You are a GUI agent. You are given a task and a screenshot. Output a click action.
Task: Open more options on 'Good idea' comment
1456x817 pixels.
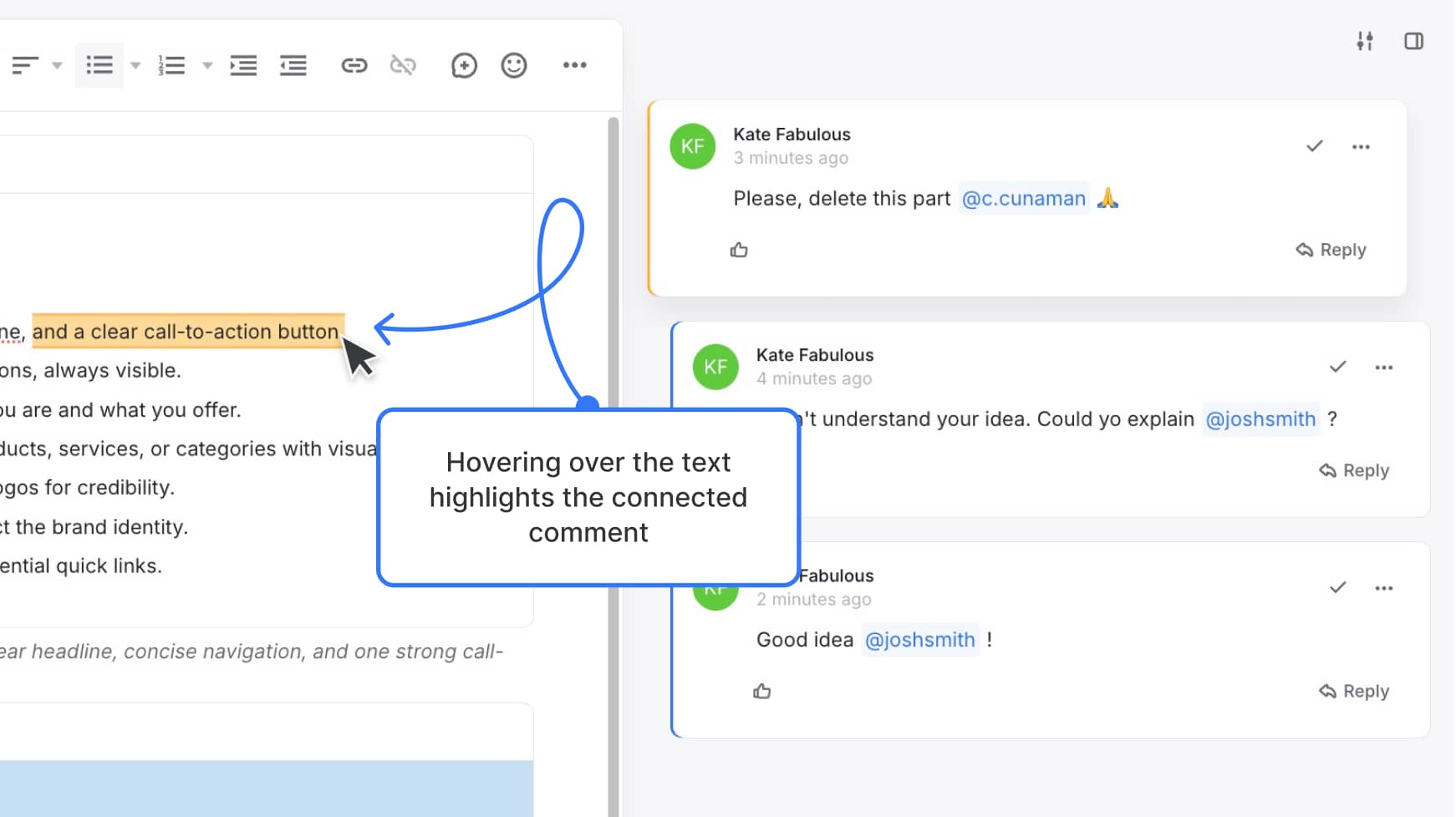click(x=1384, y=588)
